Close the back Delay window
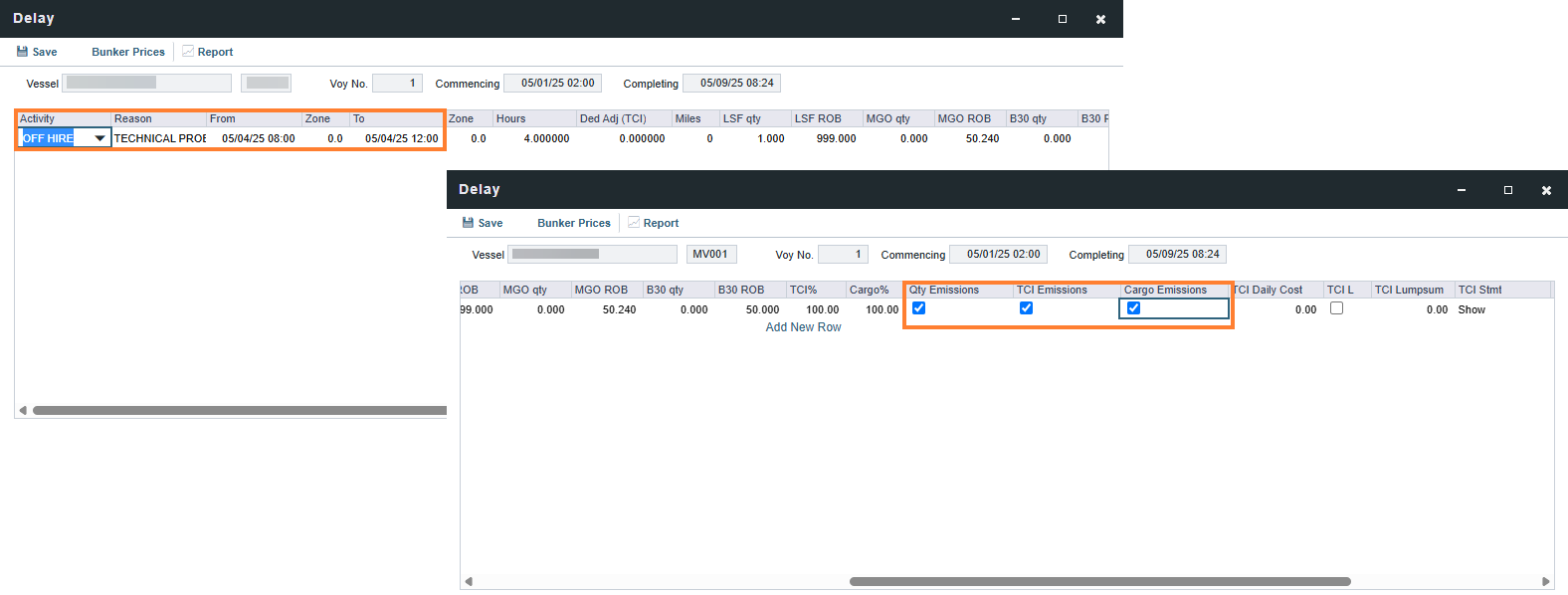Viewport: 1568px width, 595px height. [1100, 19]
